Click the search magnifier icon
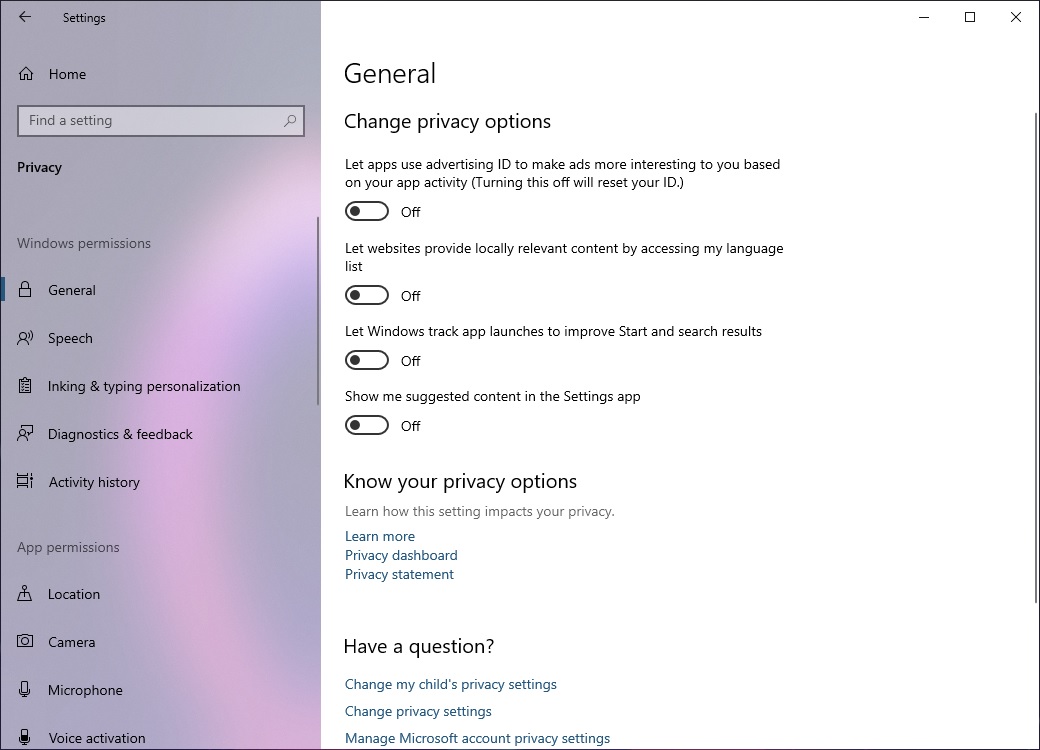The width and height of the screenshot is (1040, 750). point(290,121)
